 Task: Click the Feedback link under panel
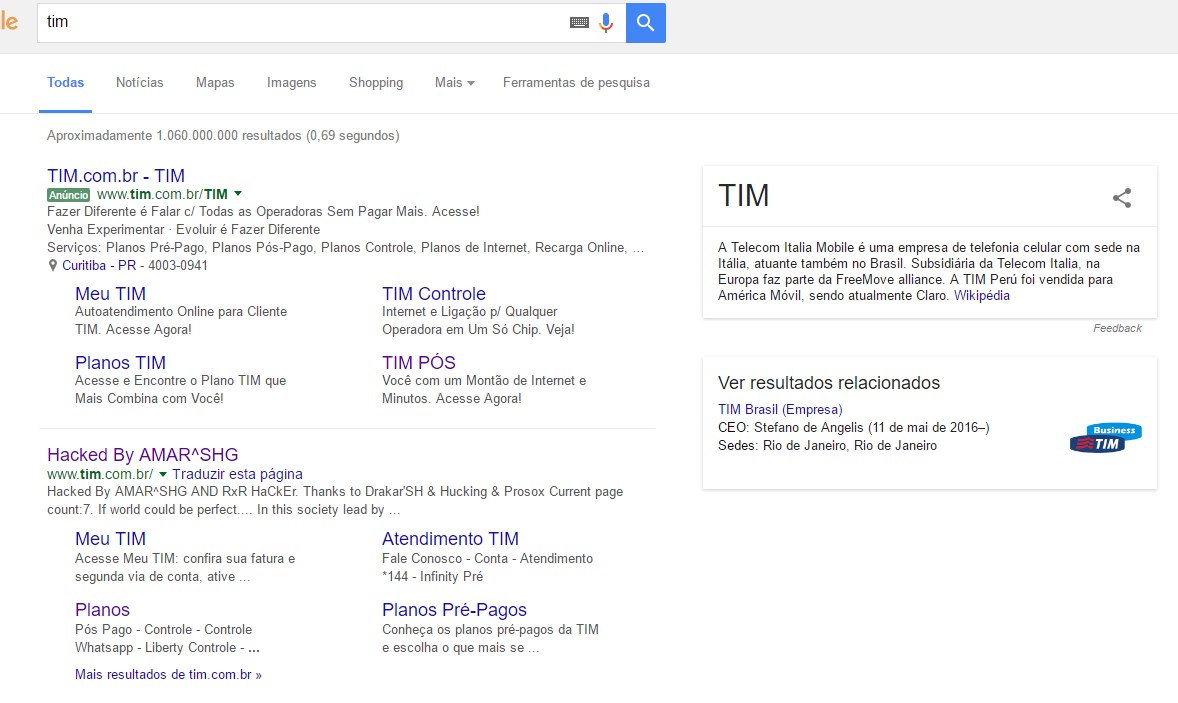[x=1117, y=328]
